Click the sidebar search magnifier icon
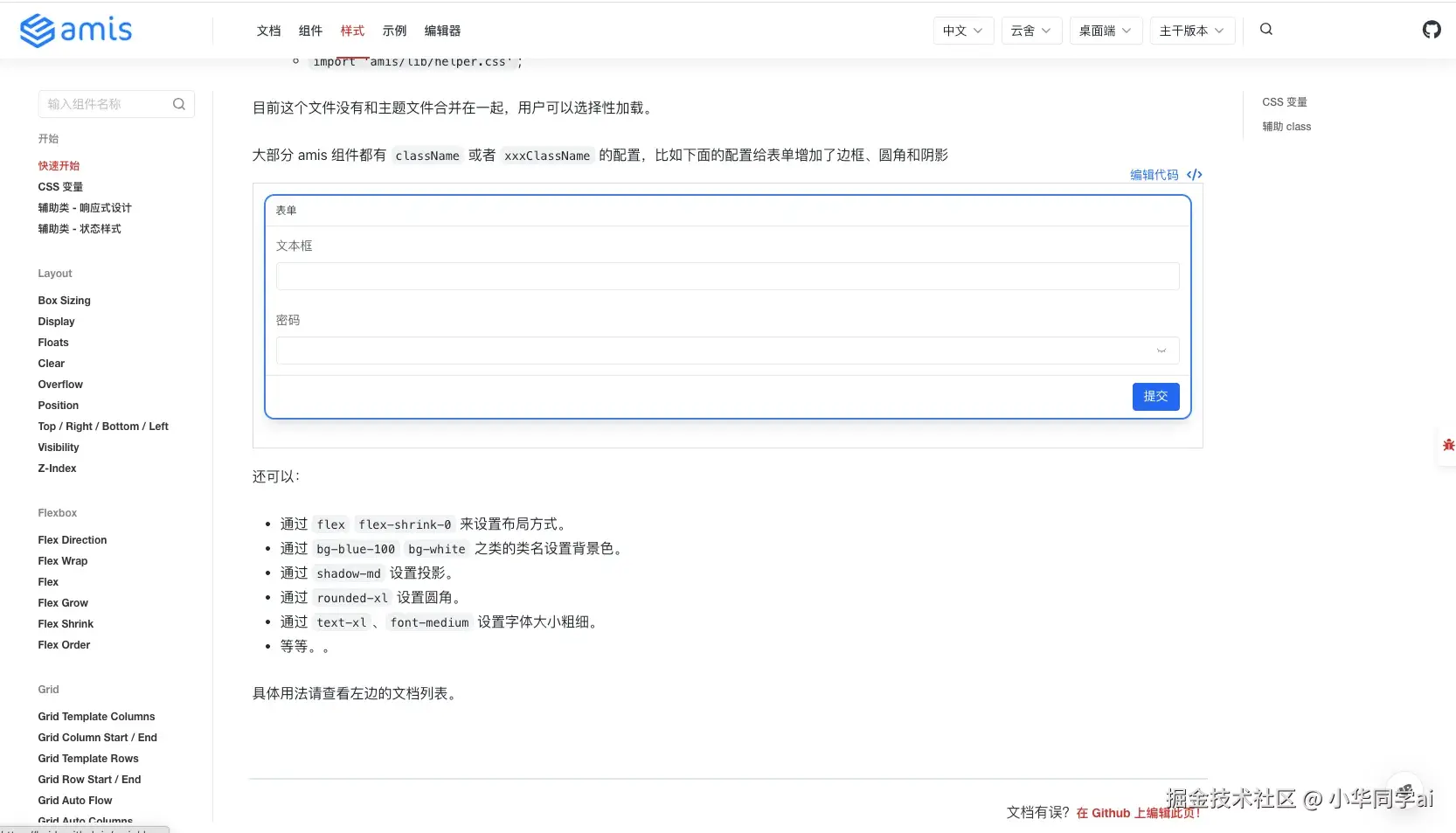This screenshot has height=833, width=1456. 179,104
